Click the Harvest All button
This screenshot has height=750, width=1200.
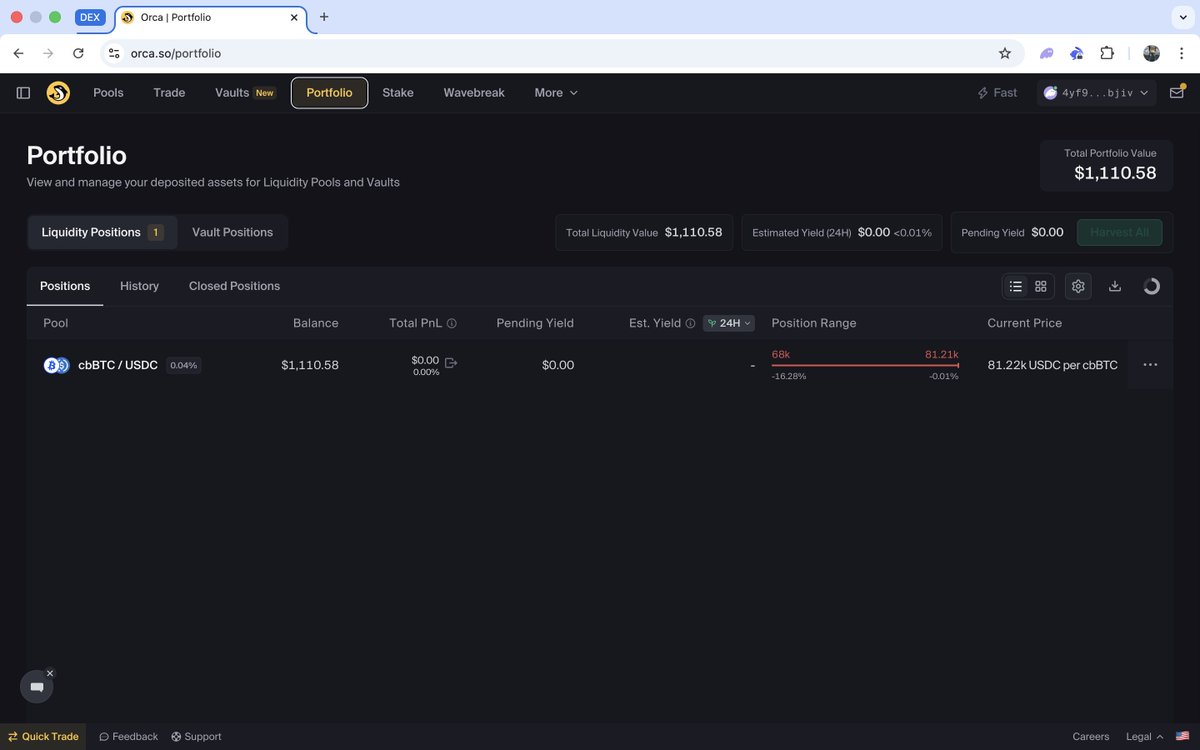1119,232
